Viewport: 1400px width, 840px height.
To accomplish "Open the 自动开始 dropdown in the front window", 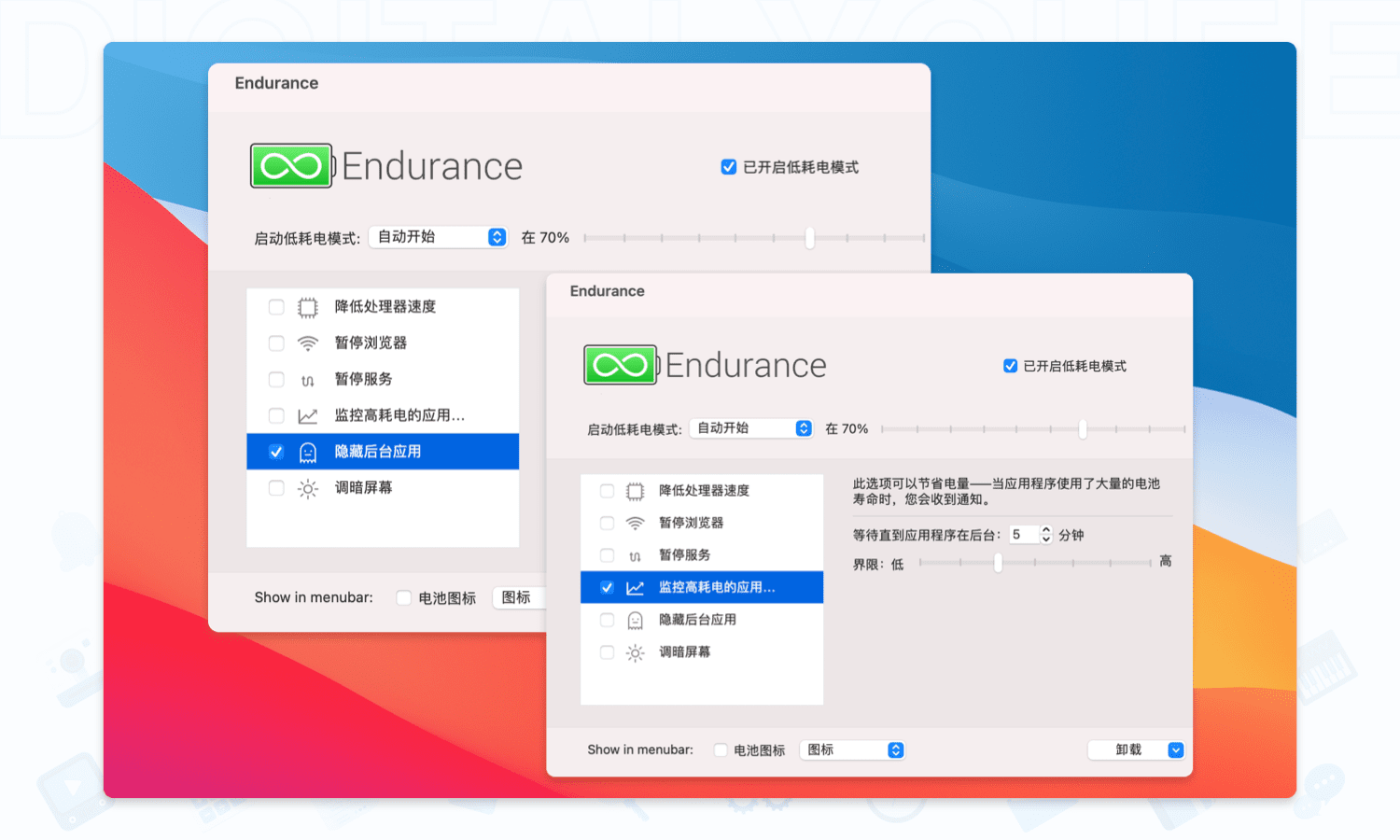I will [x=751, y=428].
